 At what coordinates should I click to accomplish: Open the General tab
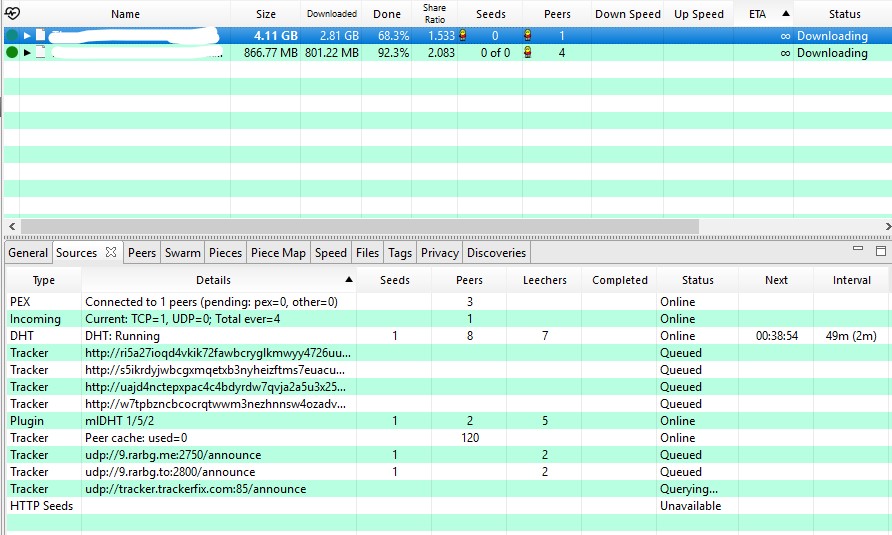(x=28, y=253)
